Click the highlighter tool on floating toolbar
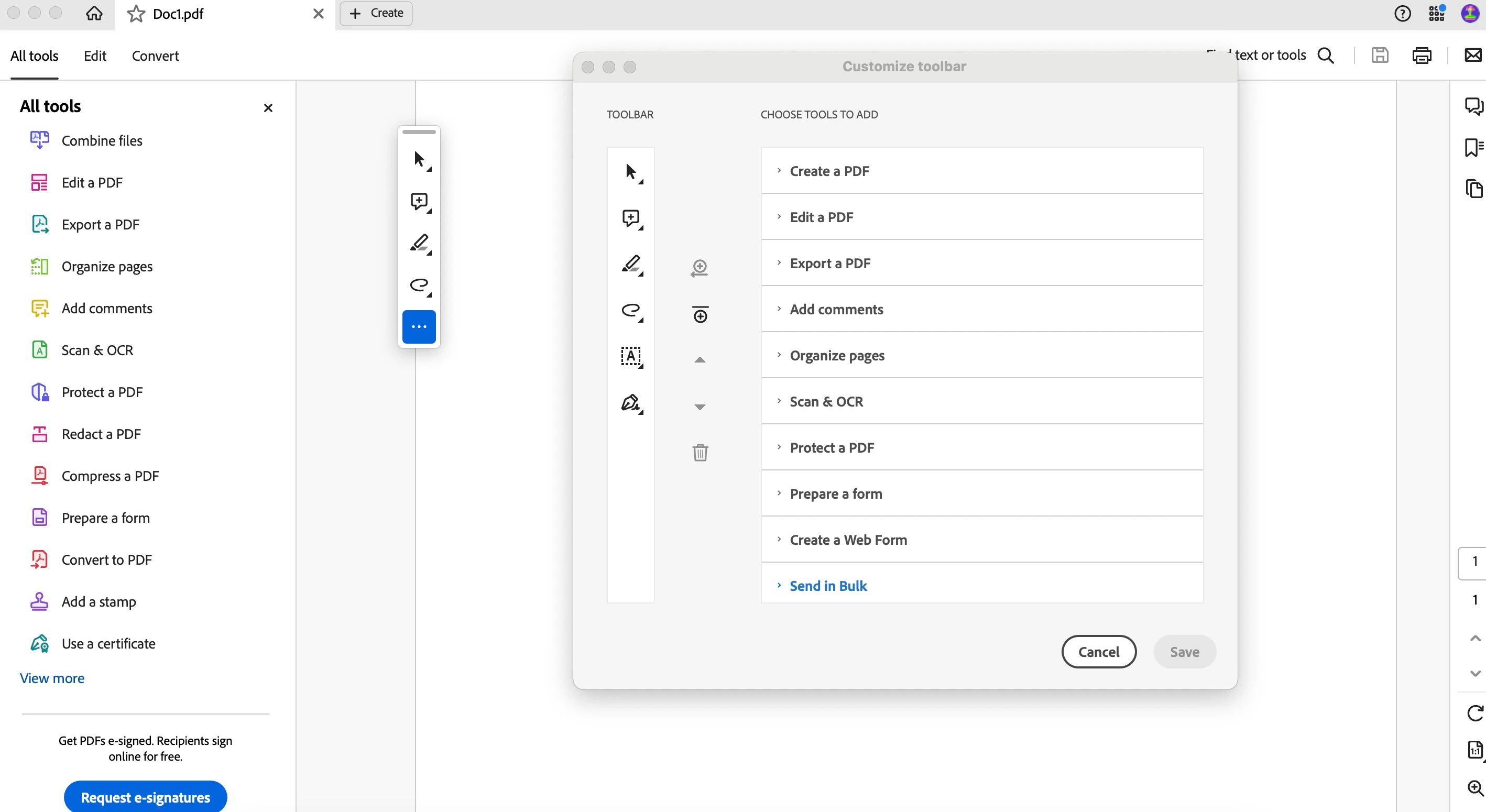This screenshot has width=1486, height=812. point(419,244)
